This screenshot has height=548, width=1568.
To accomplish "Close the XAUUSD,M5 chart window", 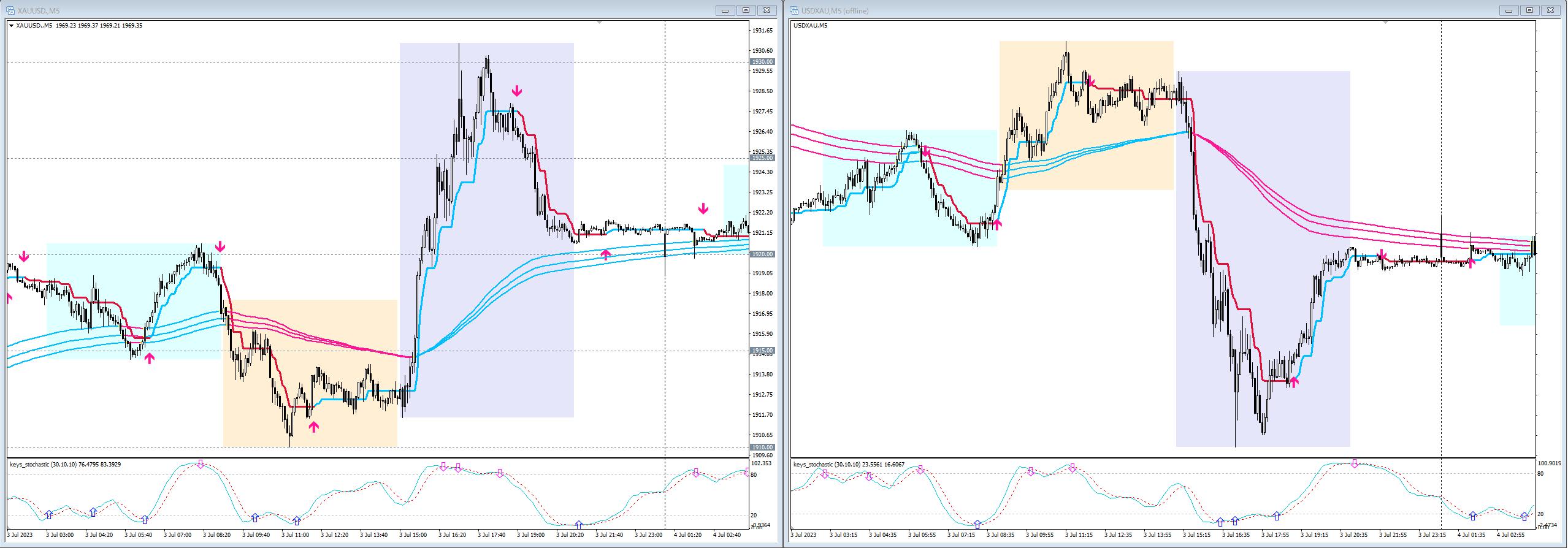I will [767, 10].
